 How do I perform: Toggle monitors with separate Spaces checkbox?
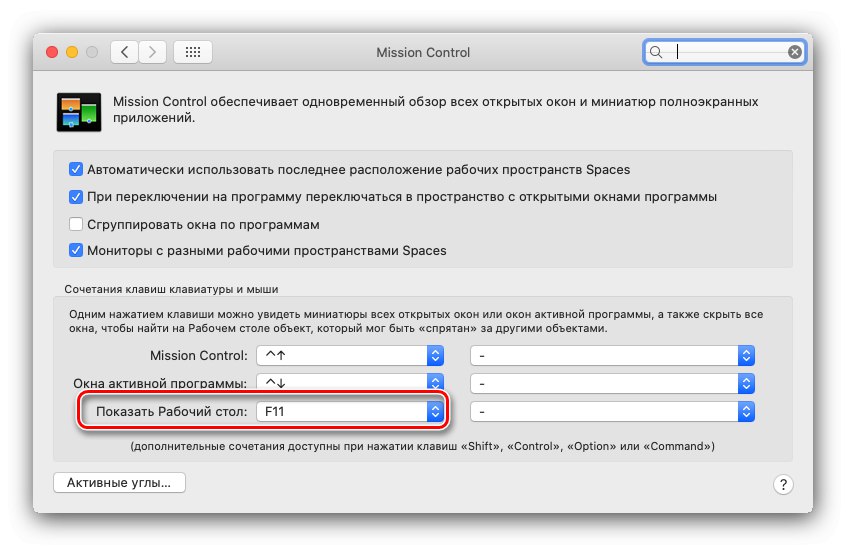coord(76,250)
